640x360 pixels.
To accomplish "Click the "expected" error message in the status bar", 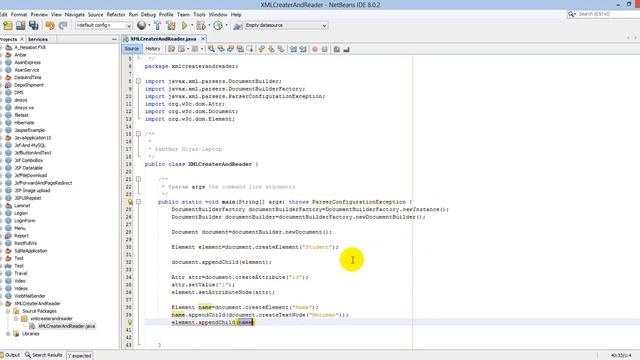I will pyautogui.click(x=80, y=356).
